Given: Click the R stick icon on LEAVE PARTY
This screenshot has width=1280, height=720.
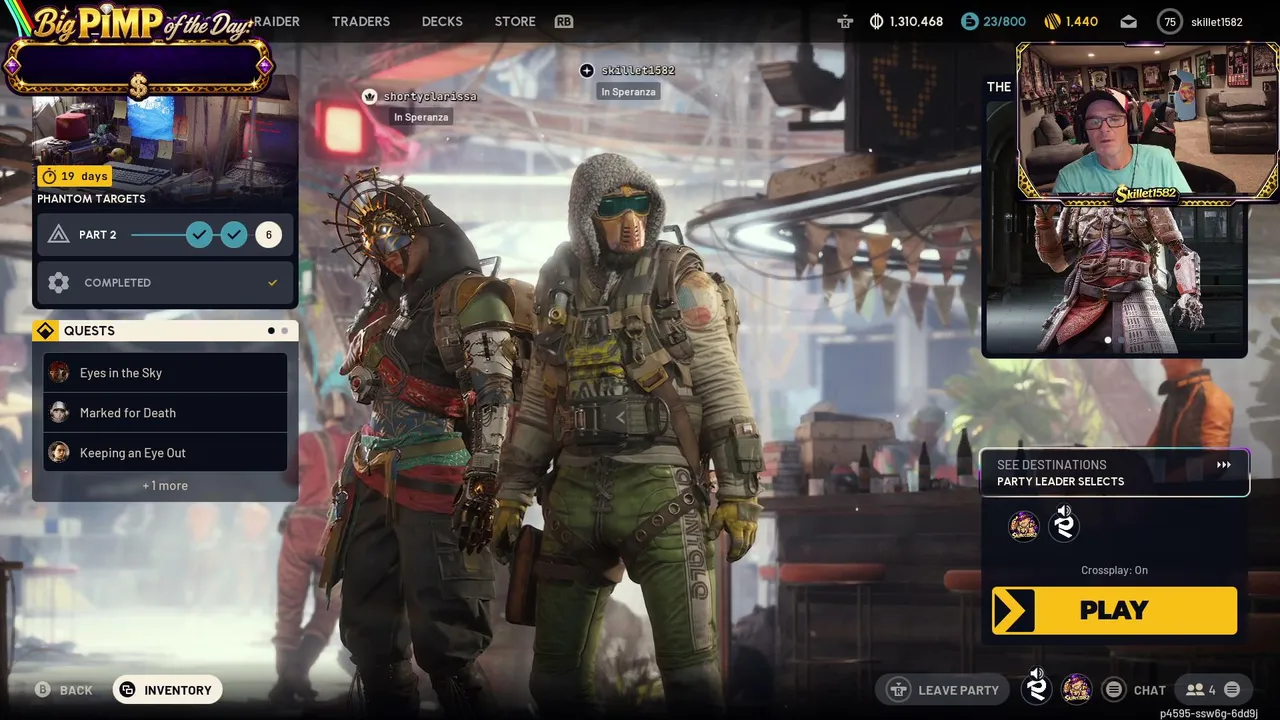Looking at the screenshot, I should (x=899, y=690).
